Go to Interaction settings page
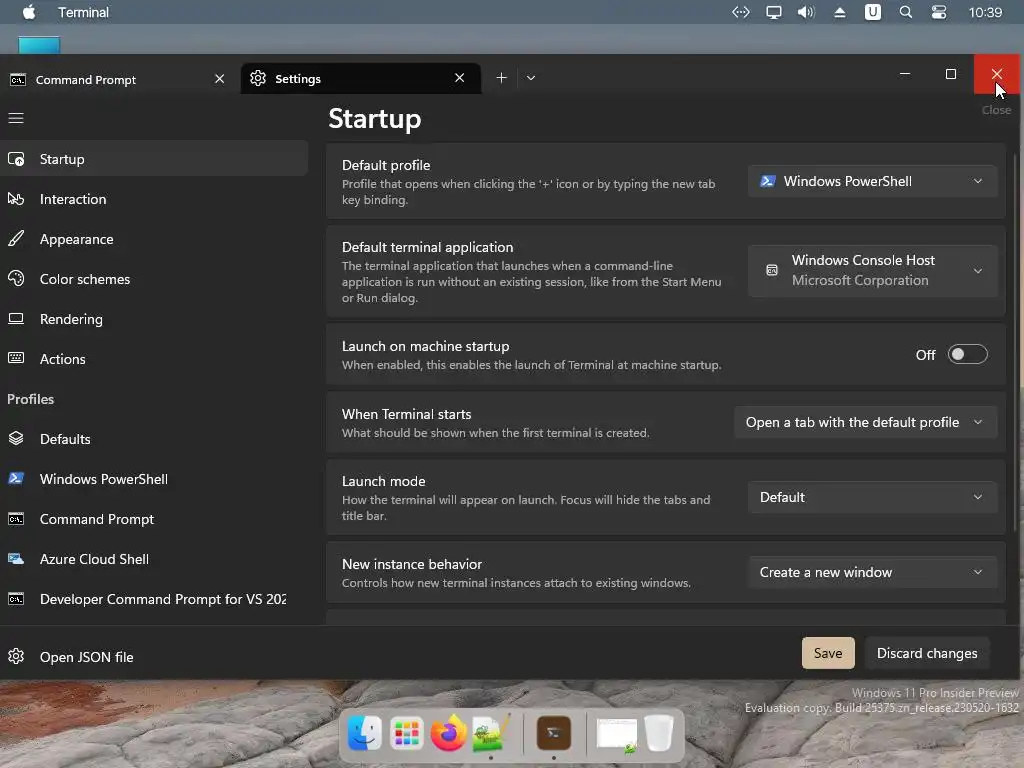Screen dimensions: 1024x768 tap(154, 199)
